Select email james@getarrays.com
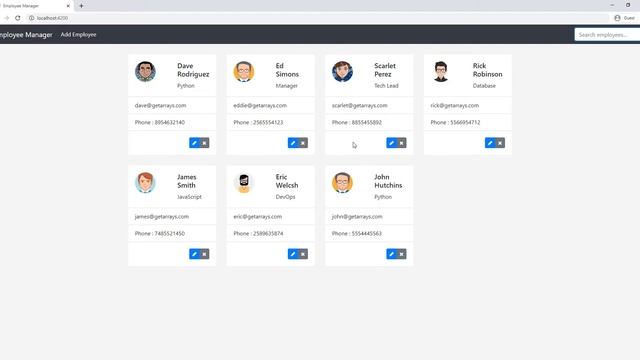640x360 pixels. coord(162,216)
